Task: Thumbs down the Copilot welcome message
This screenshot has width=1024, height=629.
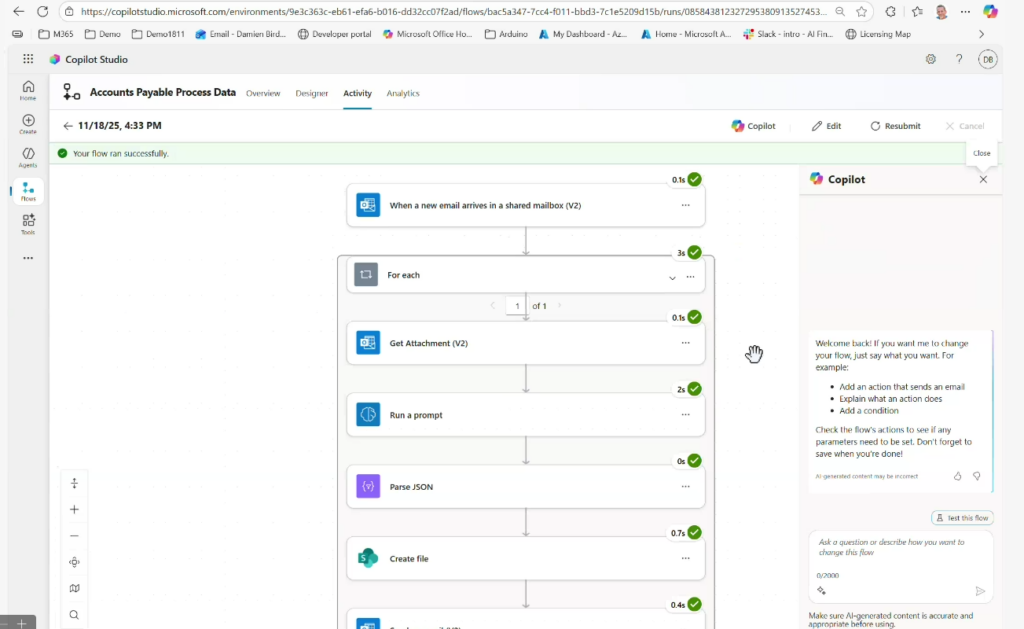Action: pos(976,476)
